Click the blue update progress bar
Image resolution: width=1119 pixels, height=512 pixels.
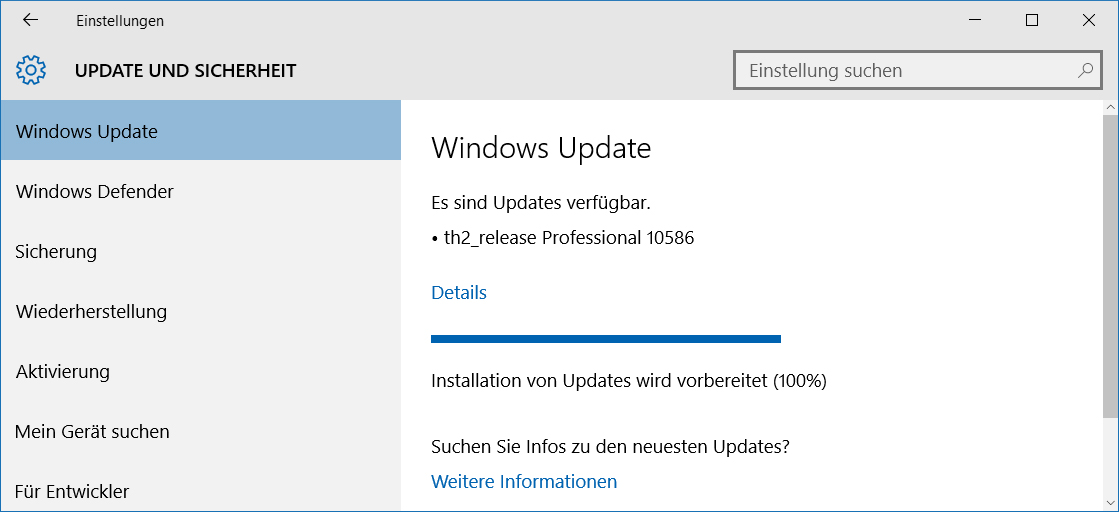[x=606, y=338]
